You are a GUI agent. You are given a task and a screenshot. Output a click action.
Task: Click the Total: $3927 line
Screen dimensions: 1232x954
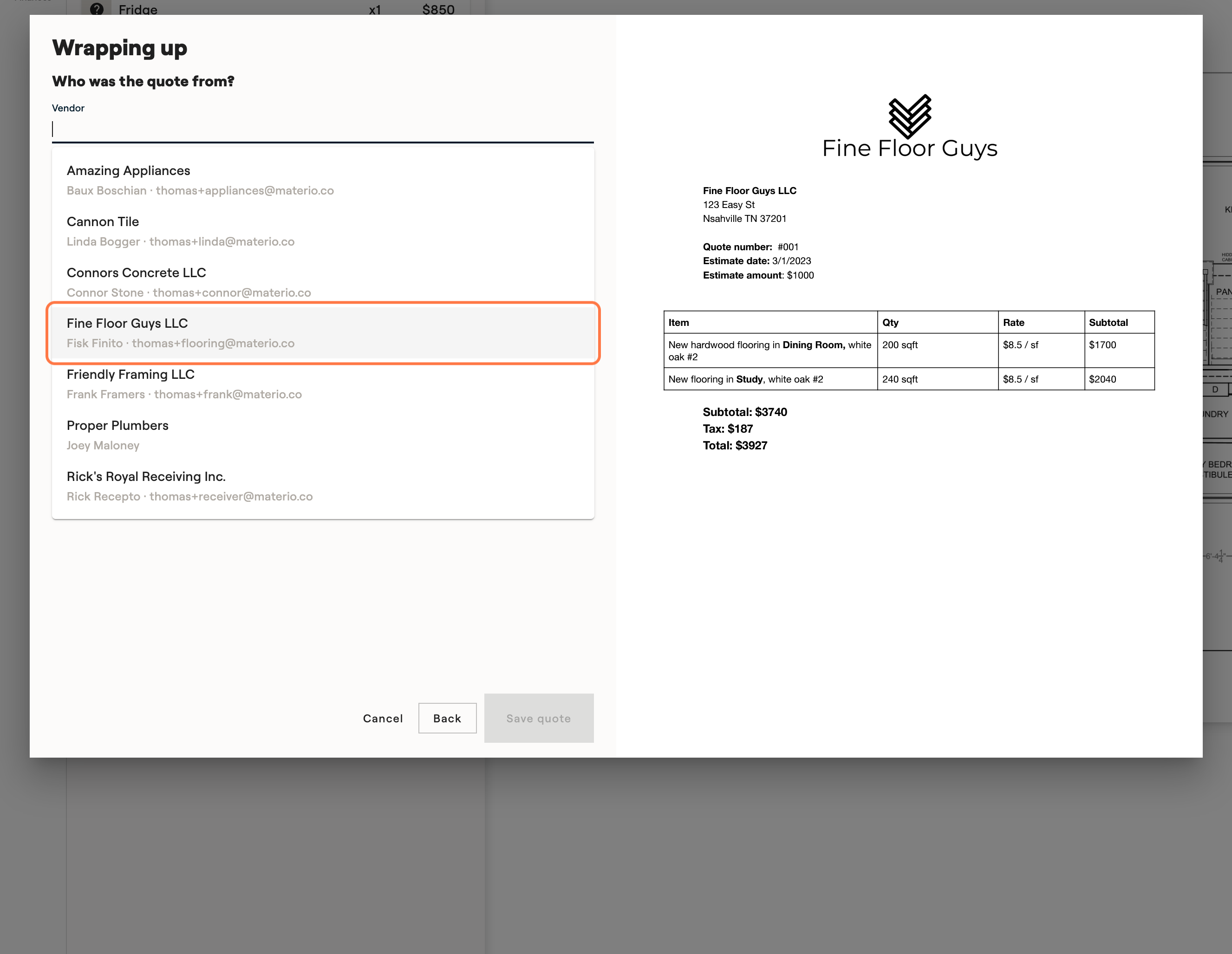click(735, 445)
